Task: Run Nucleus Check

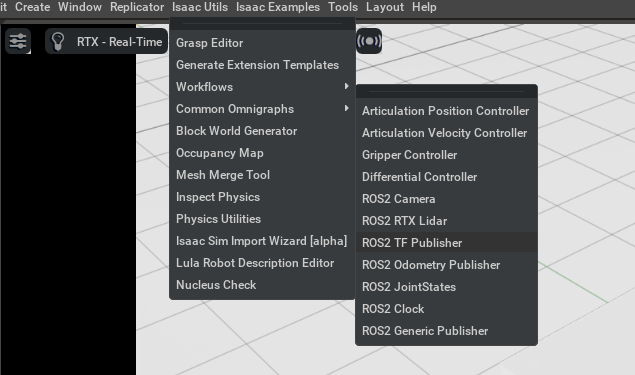Action: pyautogui.click(x=262, y=285)
